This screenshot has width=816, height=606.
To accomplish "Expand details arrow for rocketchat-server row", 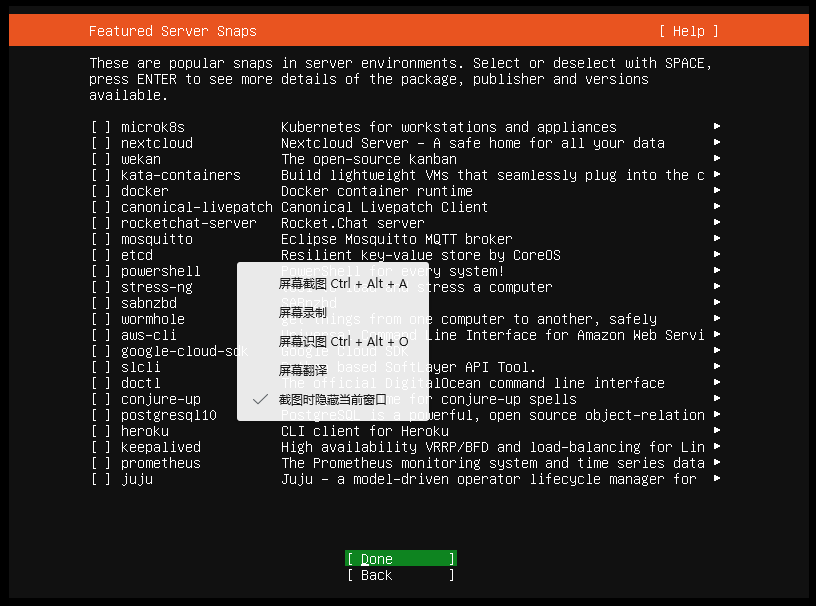I will 717,222.
